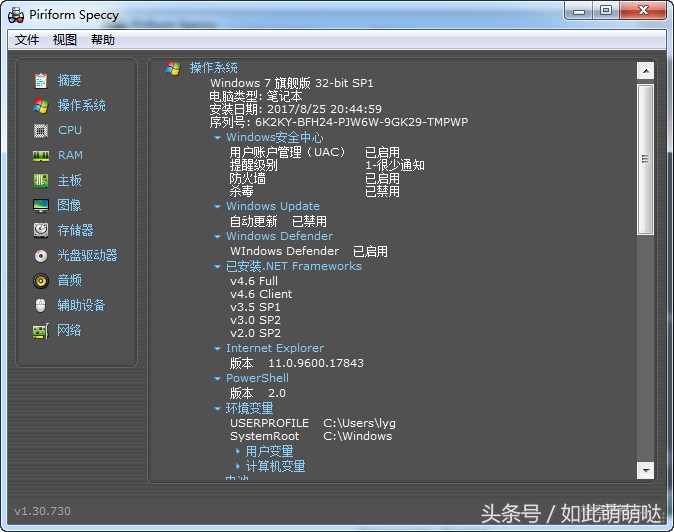Image resolution: width=674 pixels, height=532 pixels.
Task: Open the 文件 menu
Action: tap(27, 40)
